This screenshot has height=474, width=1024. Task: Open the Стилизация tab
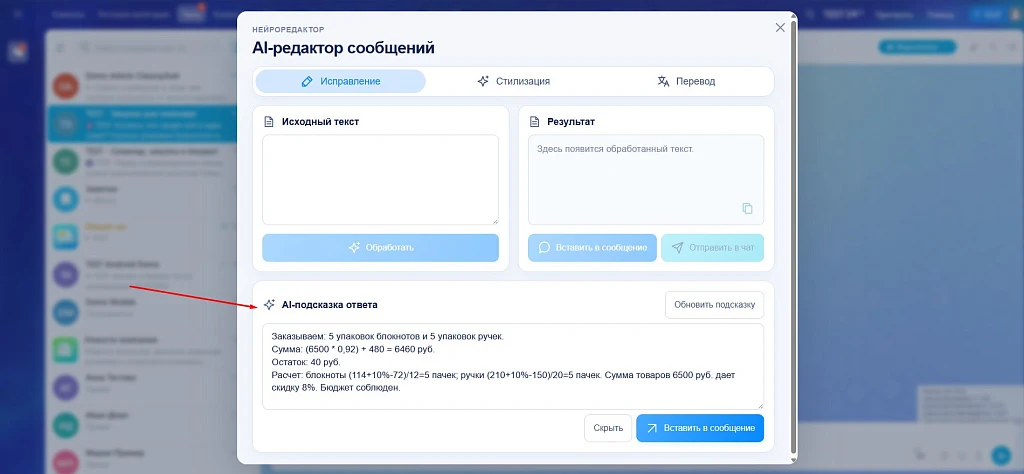(513, 82)
